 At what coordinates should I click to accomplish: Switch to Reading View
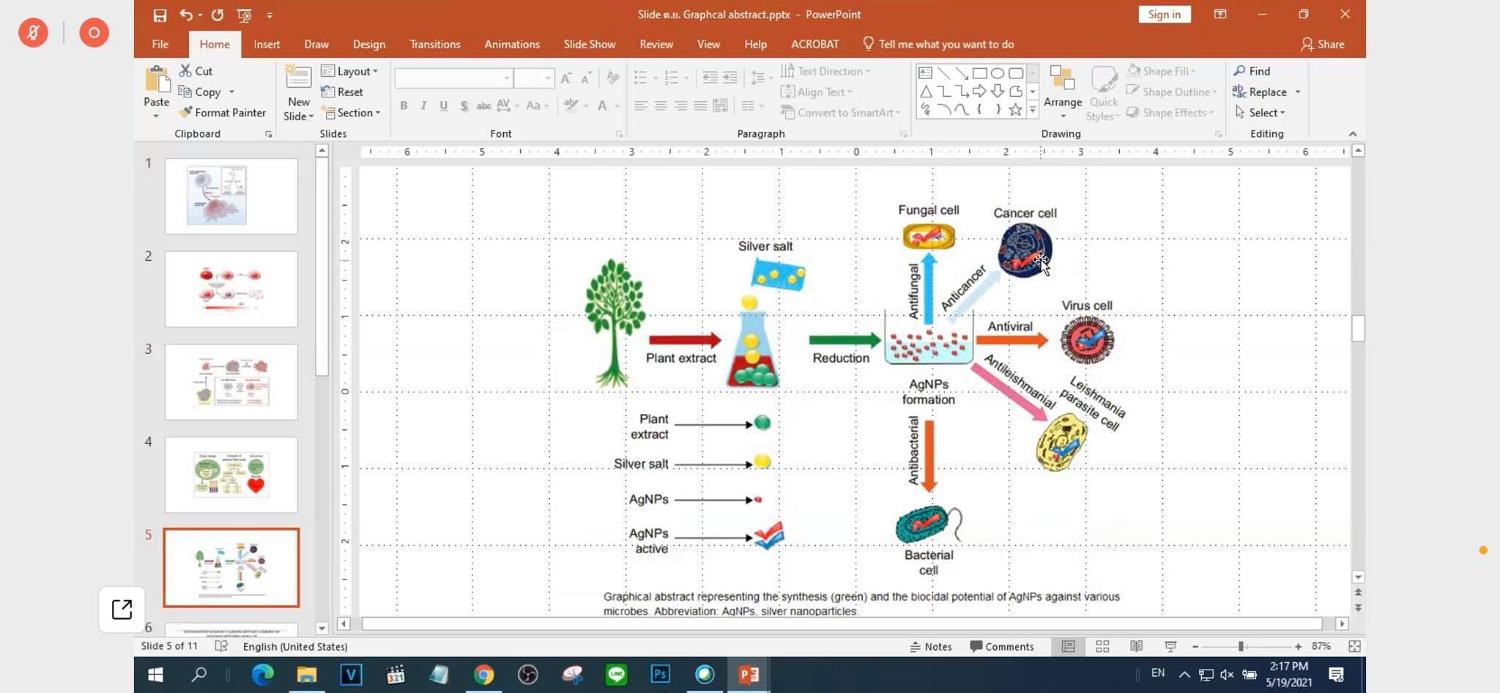tap(1136, 647)
